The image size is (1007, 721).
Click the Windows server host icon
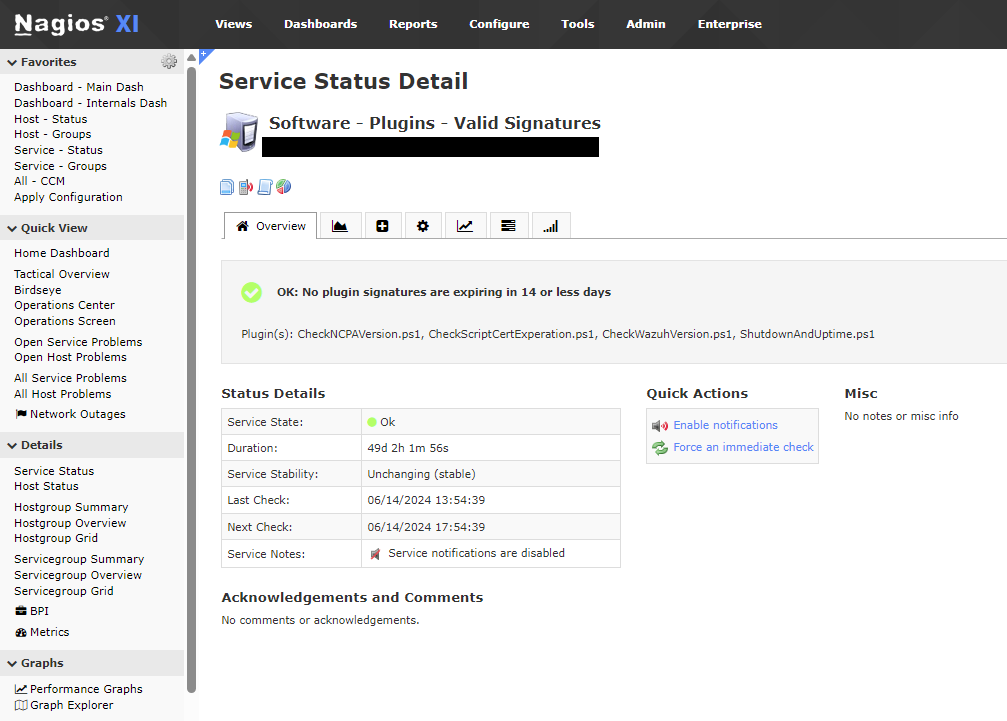(x=239, y=132)
